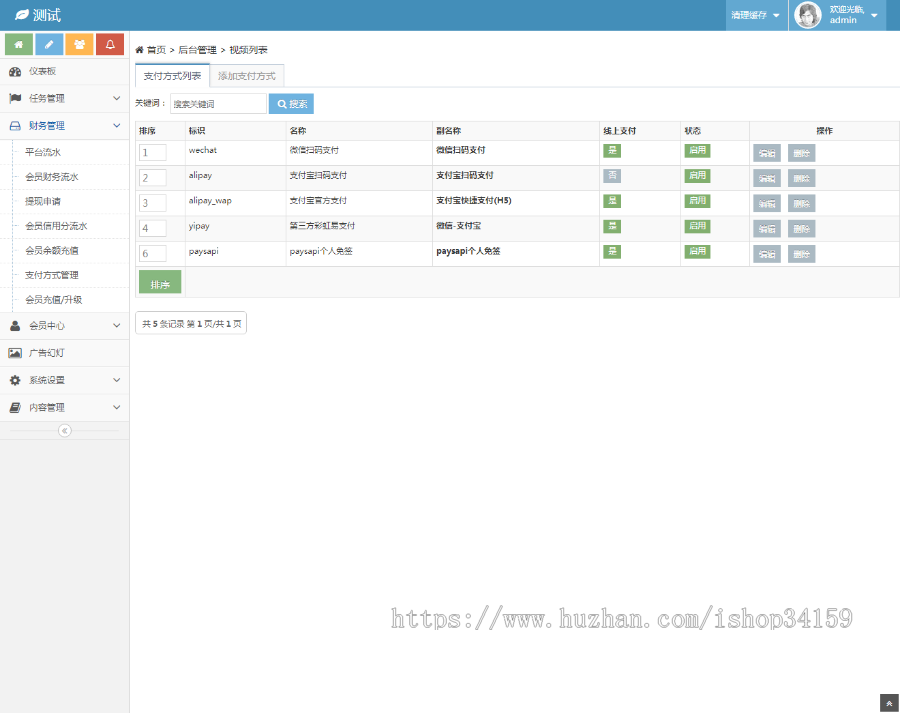Toggle enabled status for wechat row

[697, 151]
